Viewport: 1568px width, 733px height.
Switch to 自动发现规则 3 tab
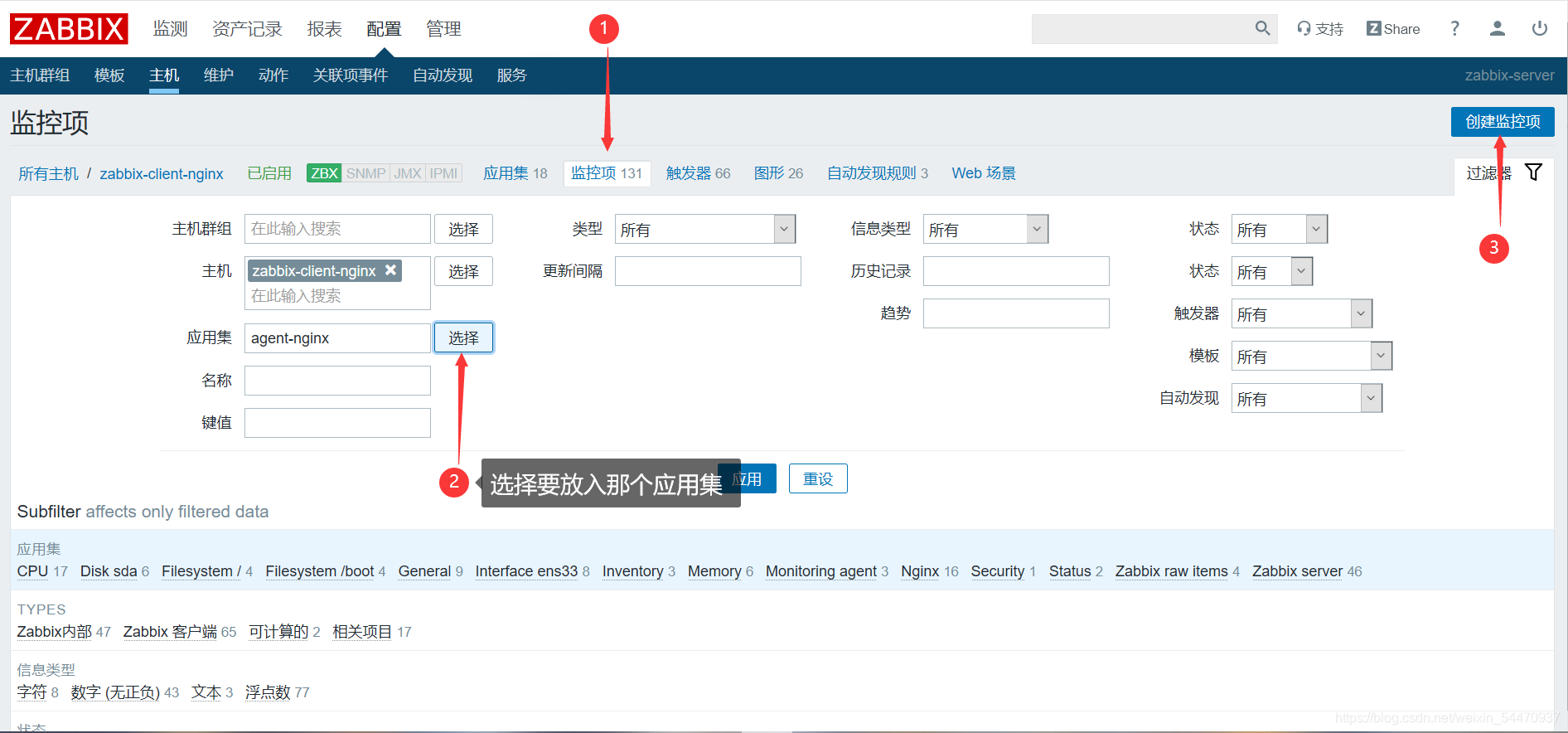coord(878,173)
